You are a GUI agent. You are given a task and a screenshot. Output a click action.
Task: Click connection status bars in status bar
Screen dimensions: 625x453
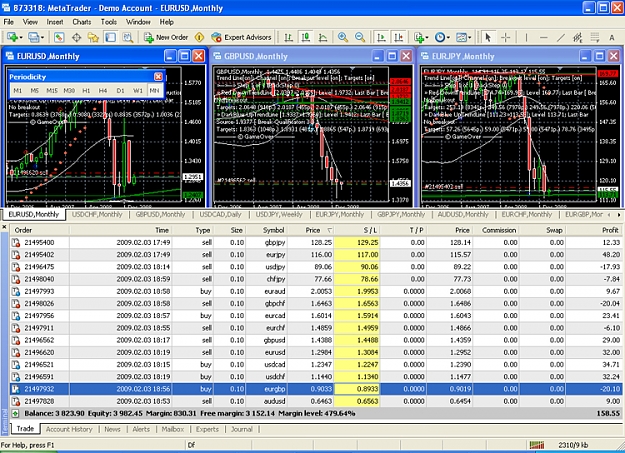click(x=537, y=445)
